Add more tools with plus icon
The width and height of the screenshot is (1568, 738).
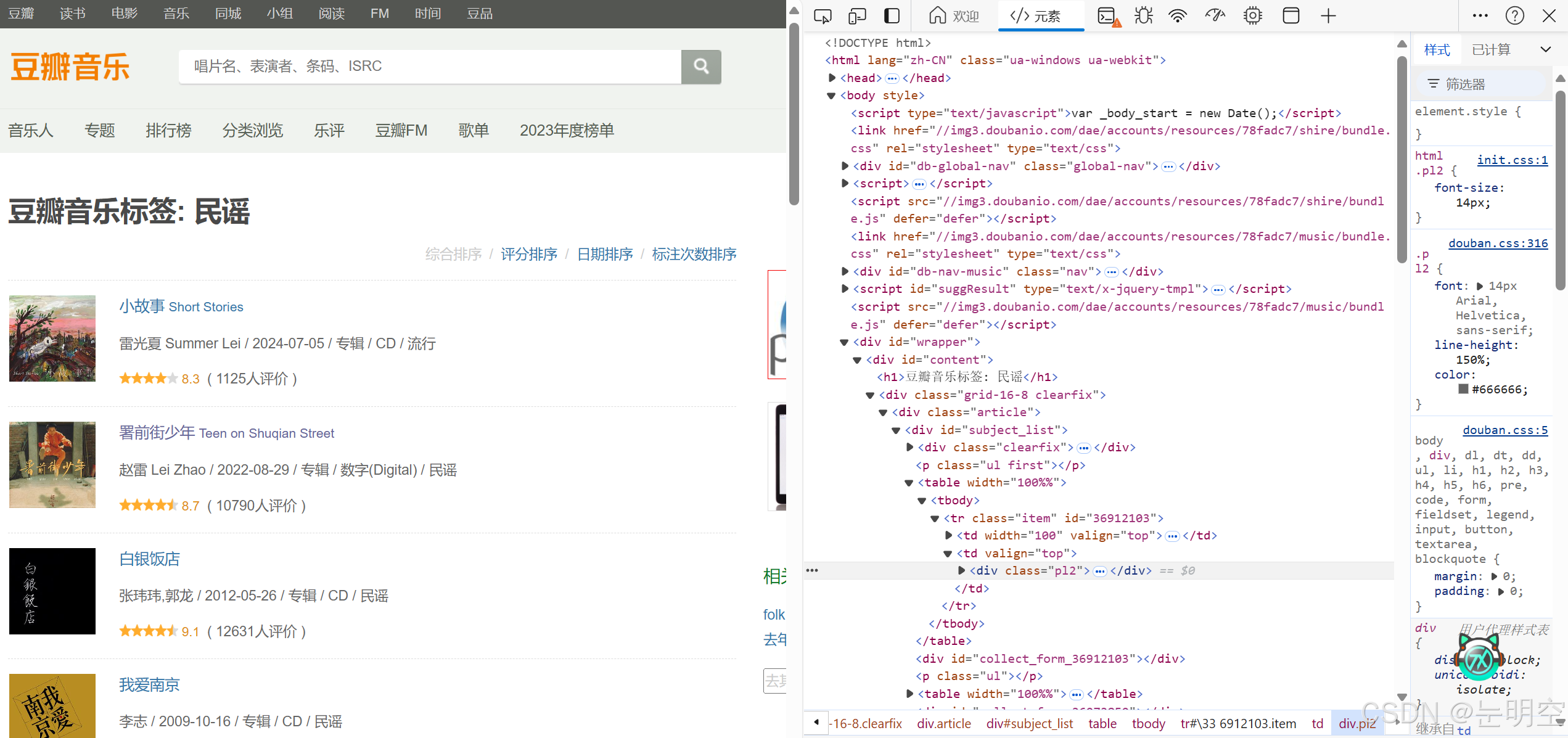[x=1328, y=16]
